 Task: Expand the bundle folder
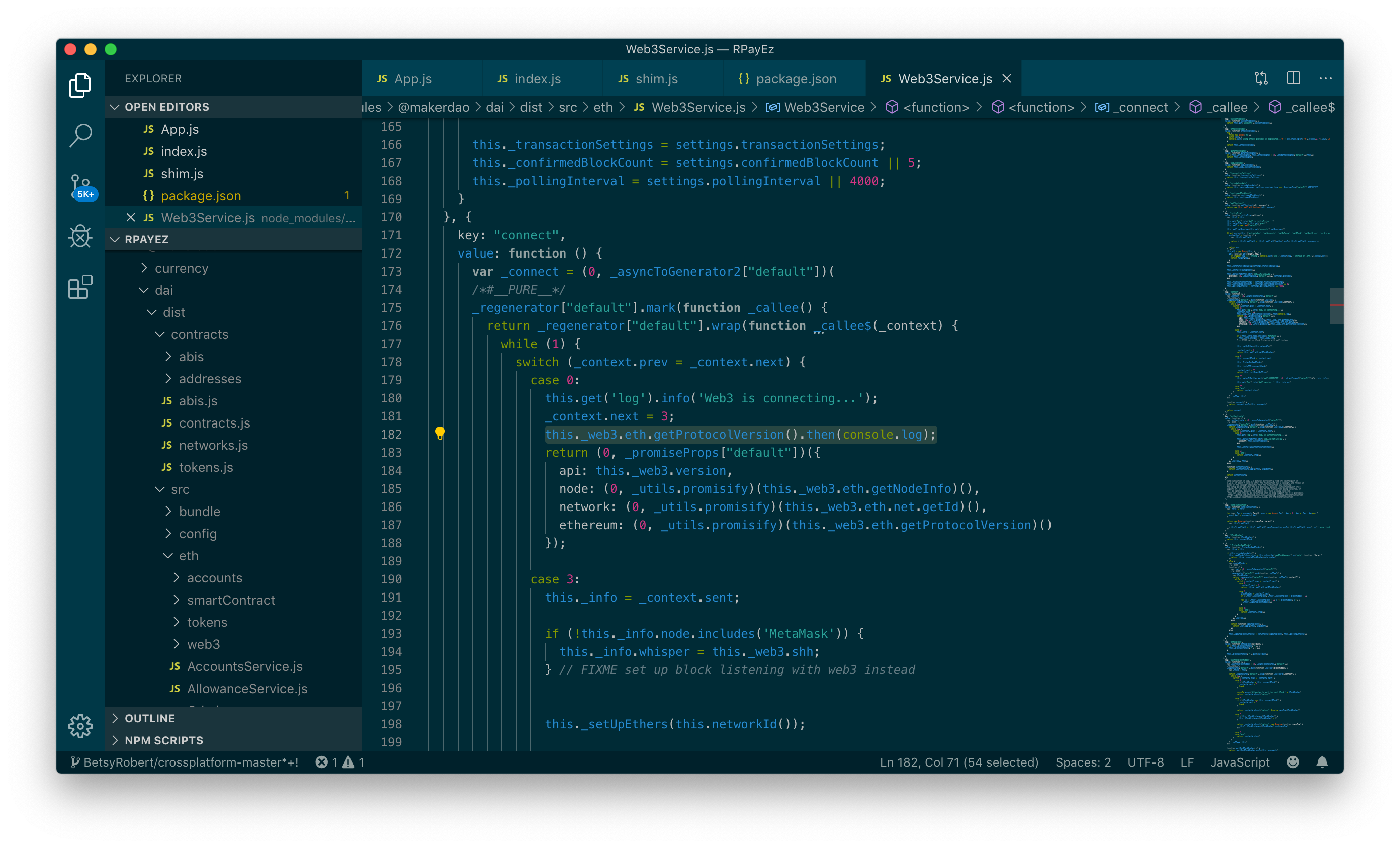[233, 512]
